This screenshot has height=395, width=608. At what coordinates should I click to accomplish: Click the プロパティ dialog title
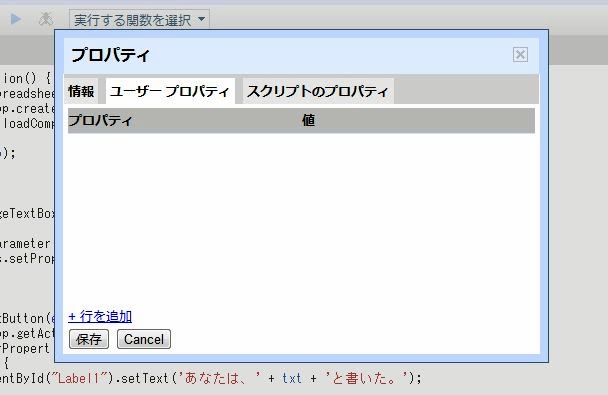tap(110, 55)
